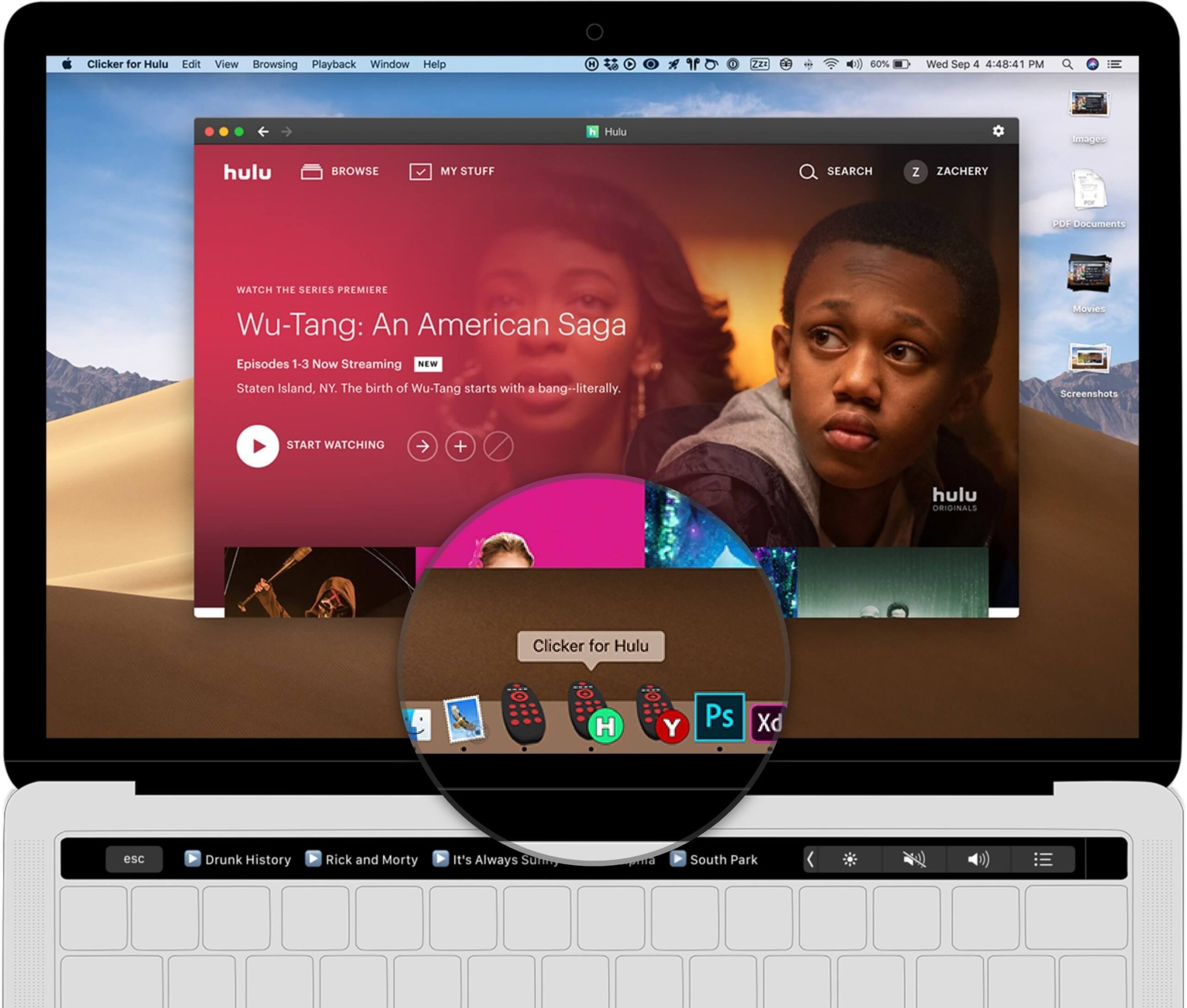Toggle mute icon on Touch Bar
The height and width of the screenshot is (1008, 1187).
tap(914, 859)
